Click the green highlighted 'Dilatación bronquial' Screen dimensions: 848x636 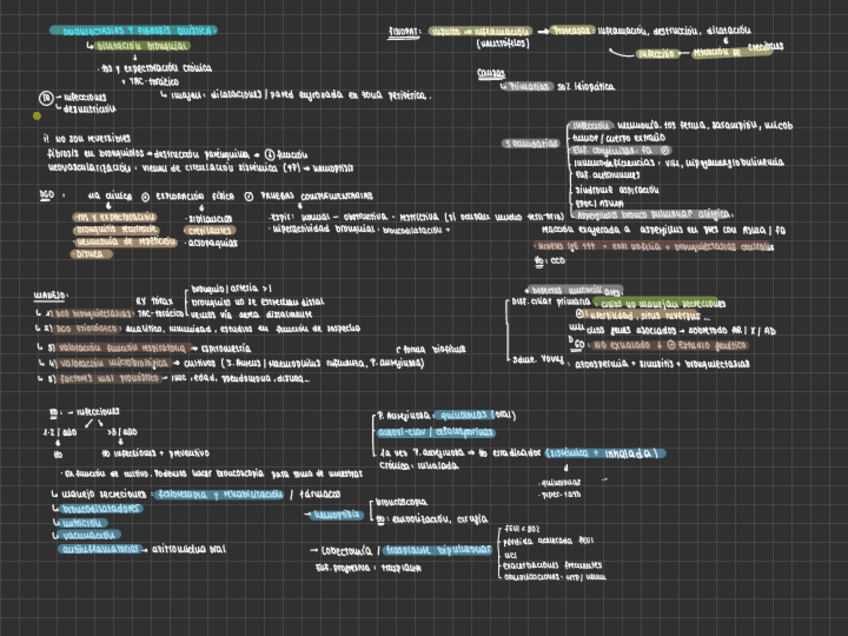pyautogui.click(x=142, y=46)
